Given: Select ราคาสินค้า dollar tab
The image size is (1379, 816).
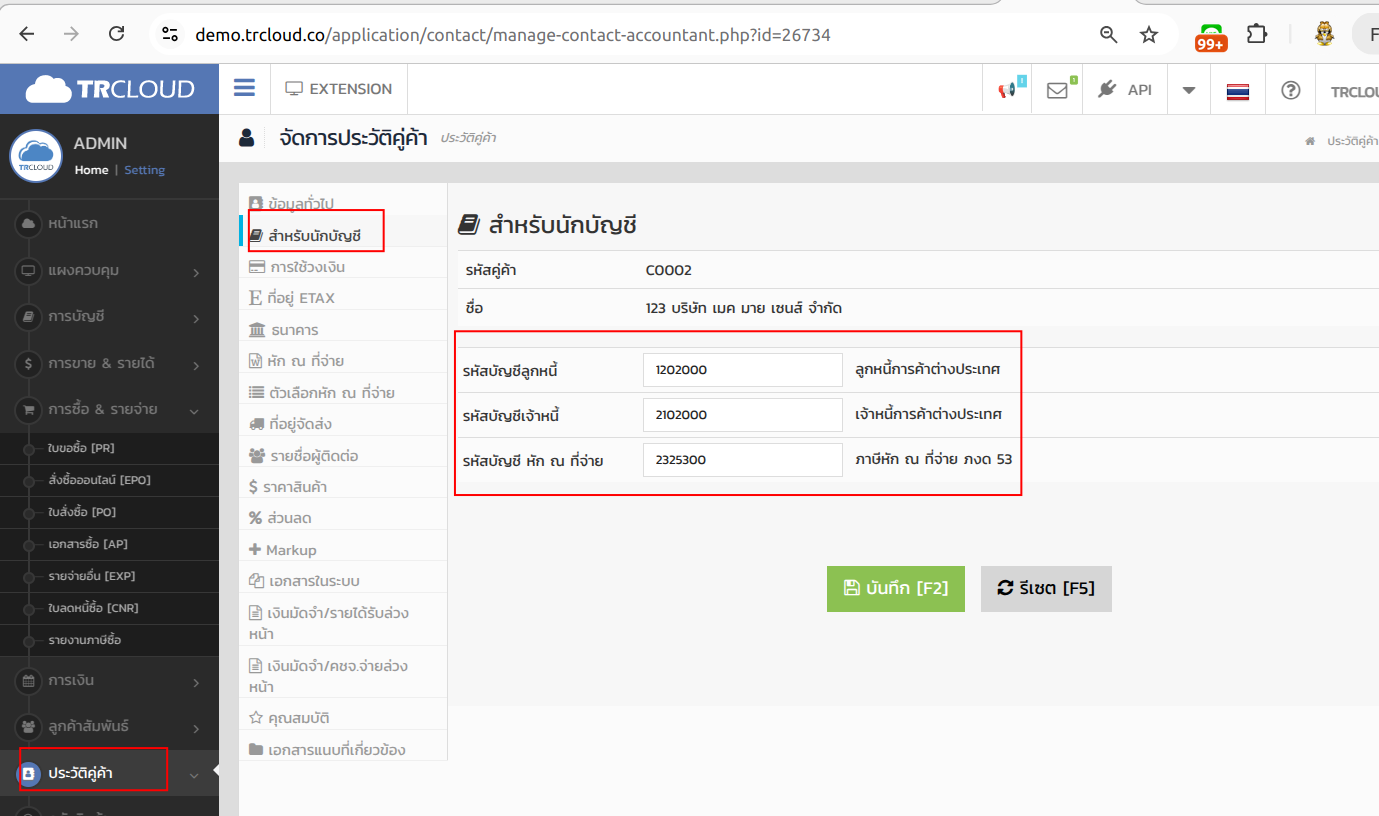Looking at the screenshot, I should pyautogui.click(x=343, y=487).
